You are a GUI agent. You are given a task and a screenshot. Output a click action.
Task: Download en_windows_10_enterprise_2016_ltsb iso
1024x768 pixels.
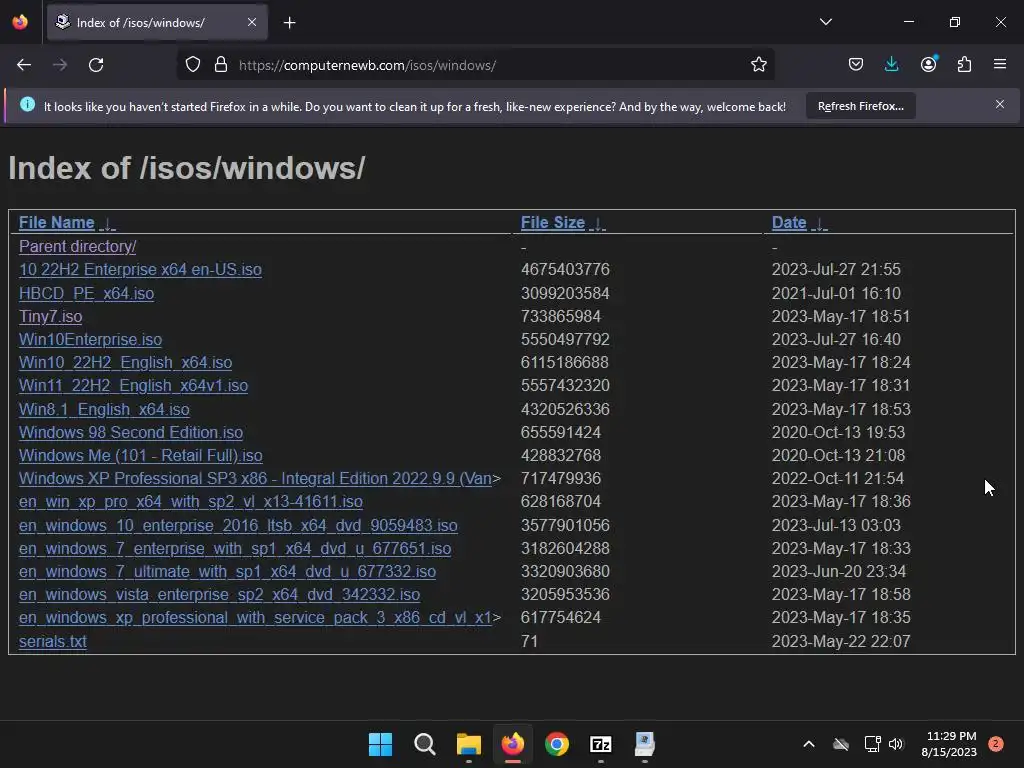coord(238,525)
